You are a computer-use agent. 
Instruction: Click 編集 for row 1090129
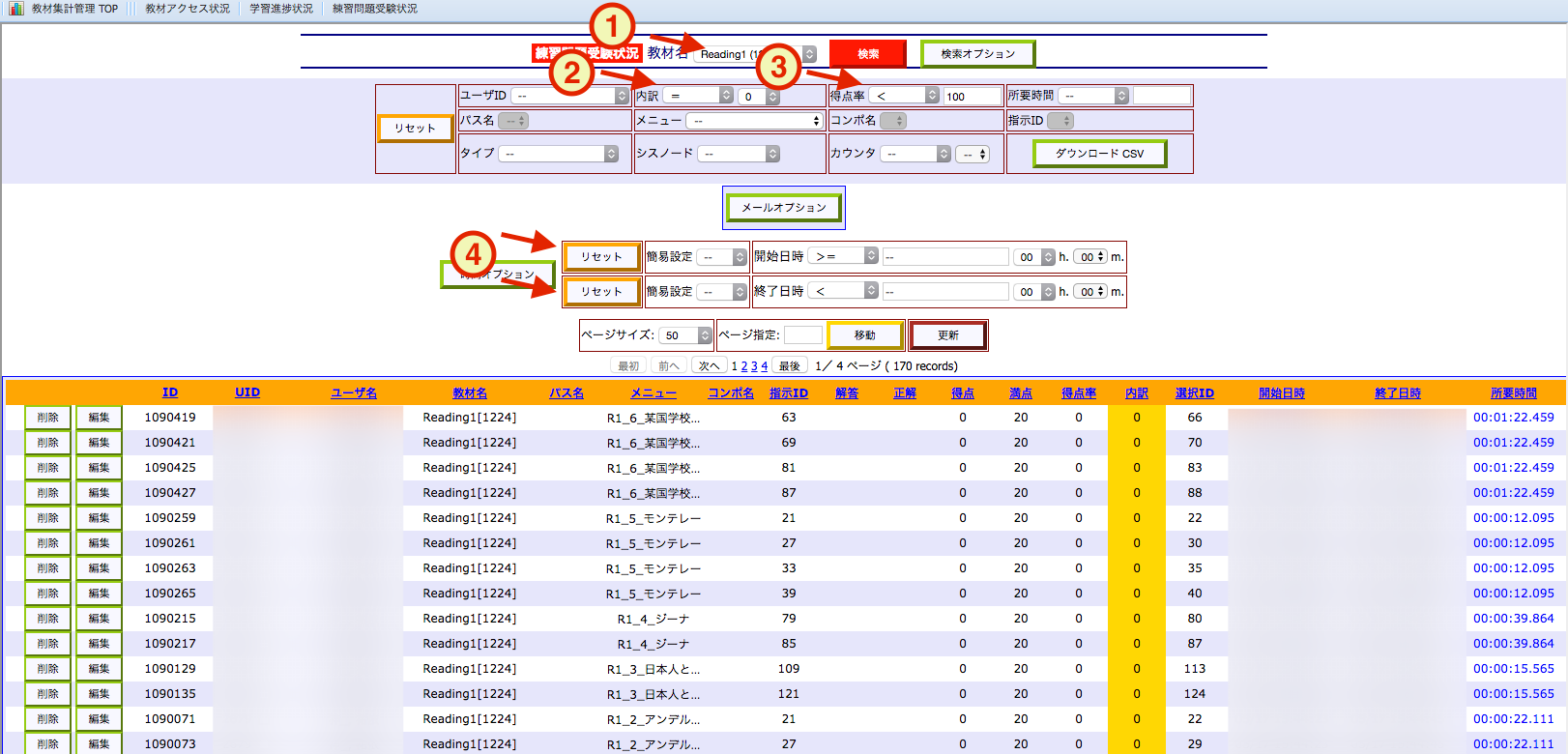pyautogui.click(x=99, y=669)
